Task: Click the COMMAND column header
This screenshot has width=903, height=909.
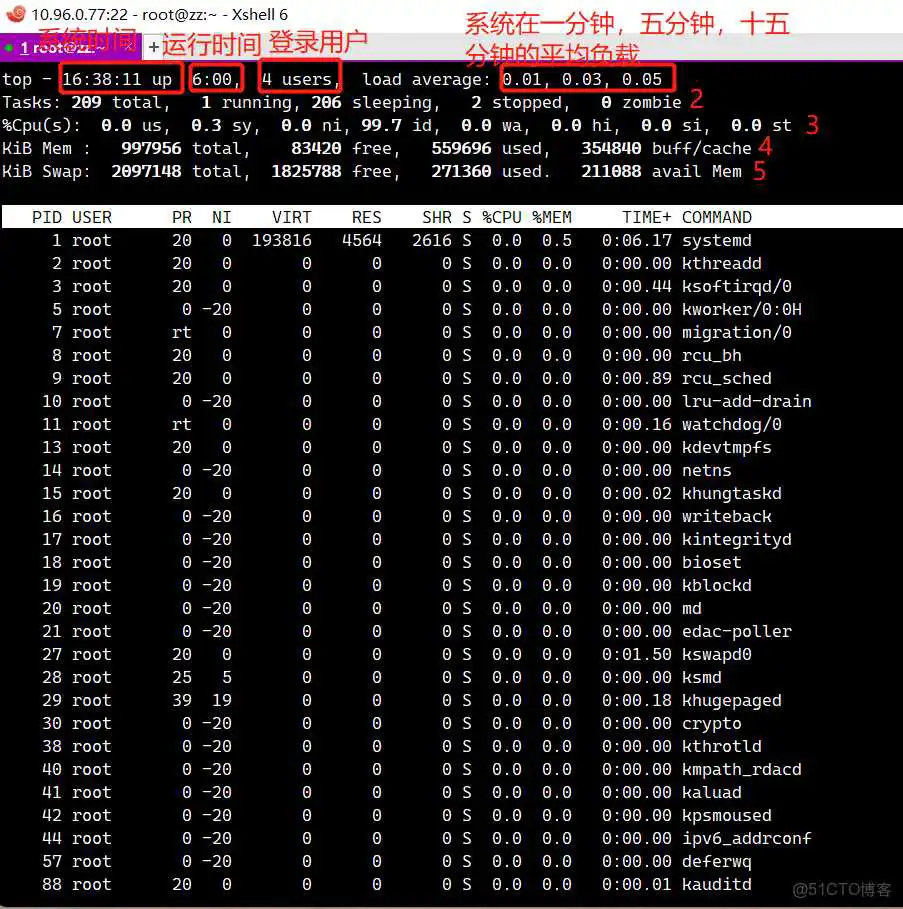Action: 716,216
